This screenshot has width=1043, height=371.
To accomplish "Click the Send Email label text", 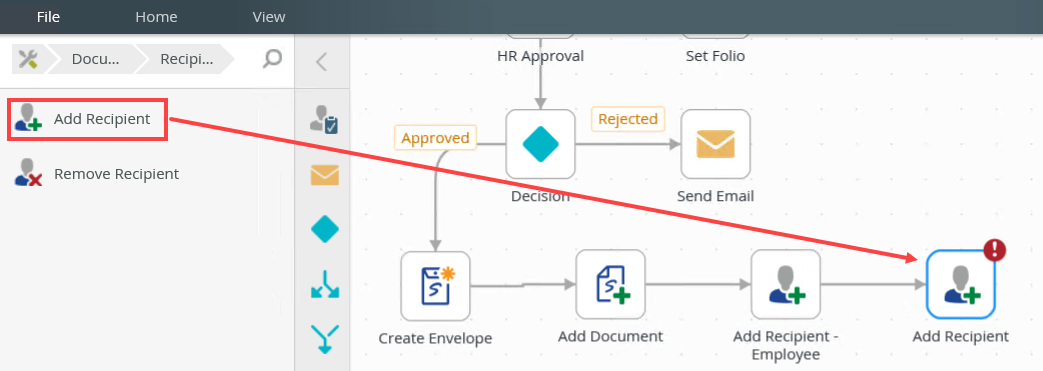I will point(715,196).
